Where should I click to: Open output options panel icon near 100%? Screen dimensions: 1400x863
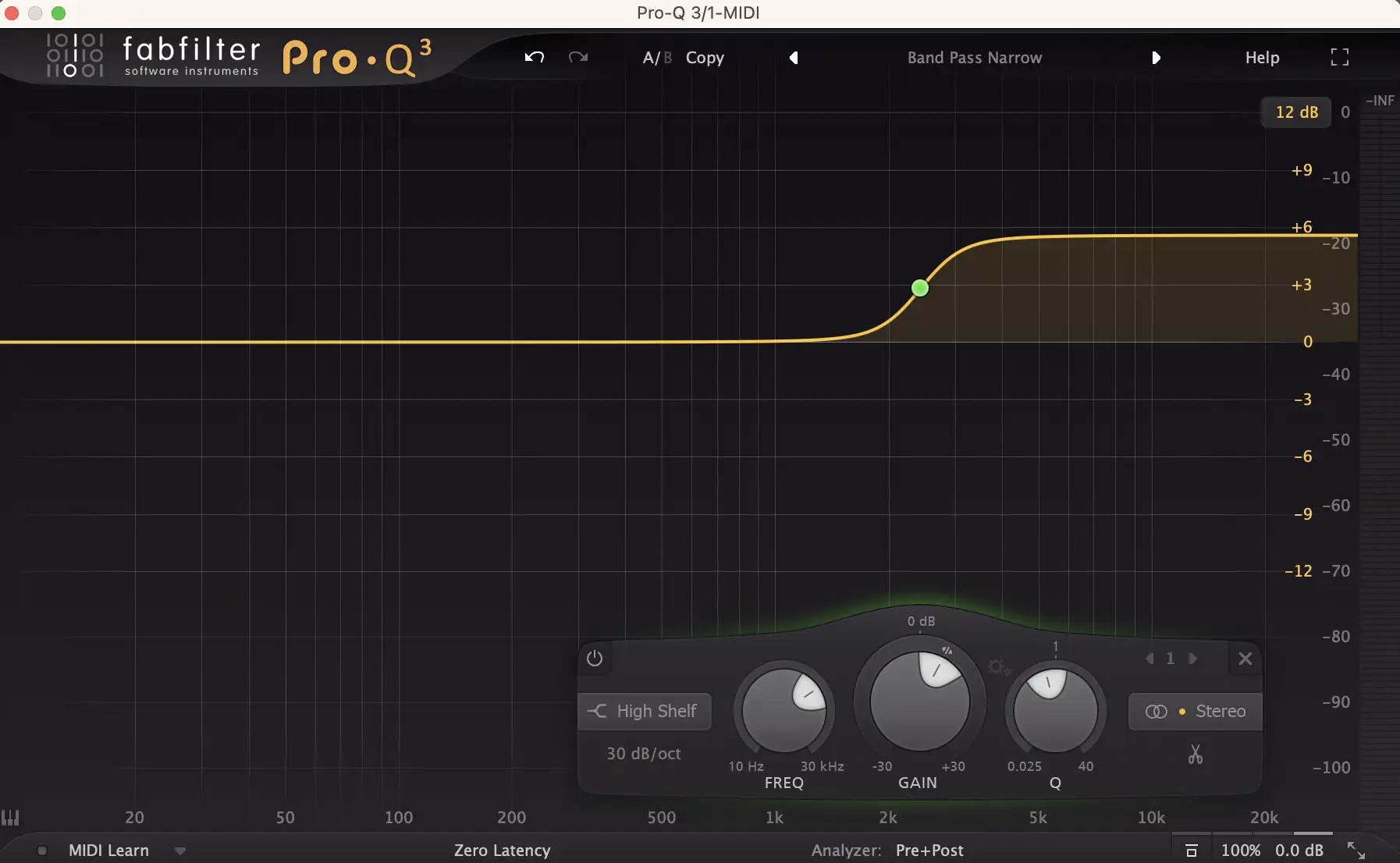pos(1191,851)
